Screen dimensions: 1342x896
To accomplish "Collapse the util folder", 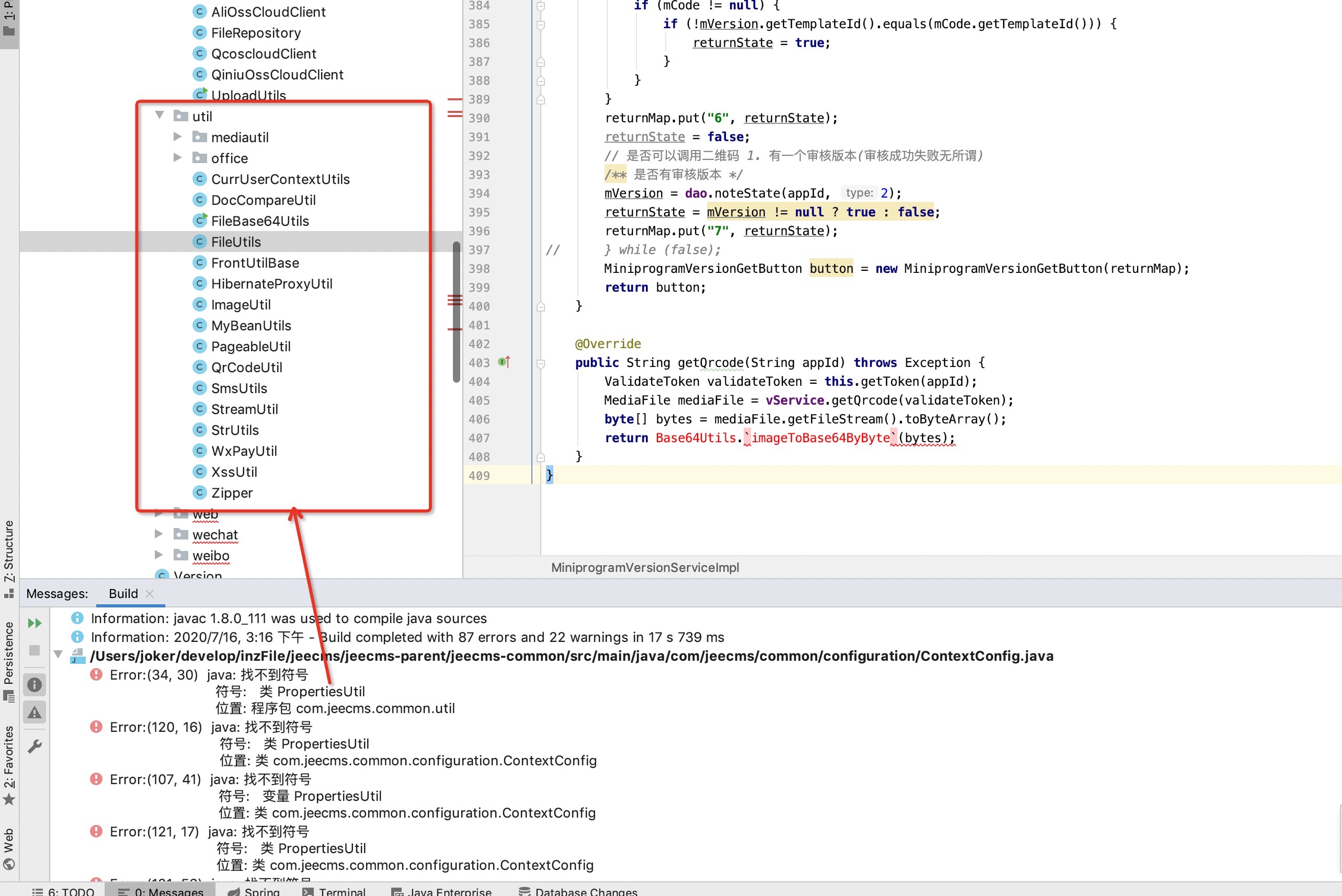I will coord(160,116).
